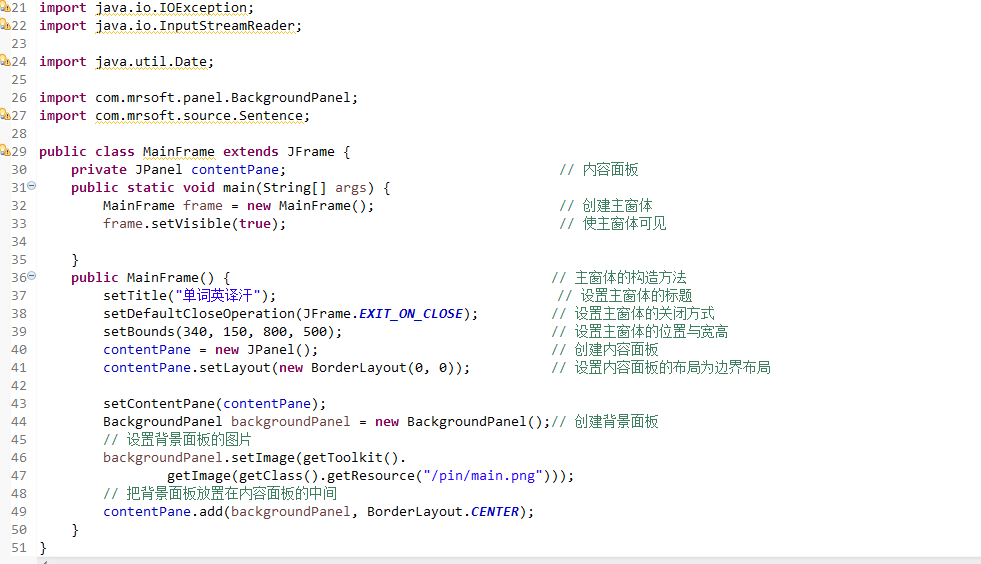Place cursor on java.io.IOException import
981x564 pixels.
click(171, 8)
